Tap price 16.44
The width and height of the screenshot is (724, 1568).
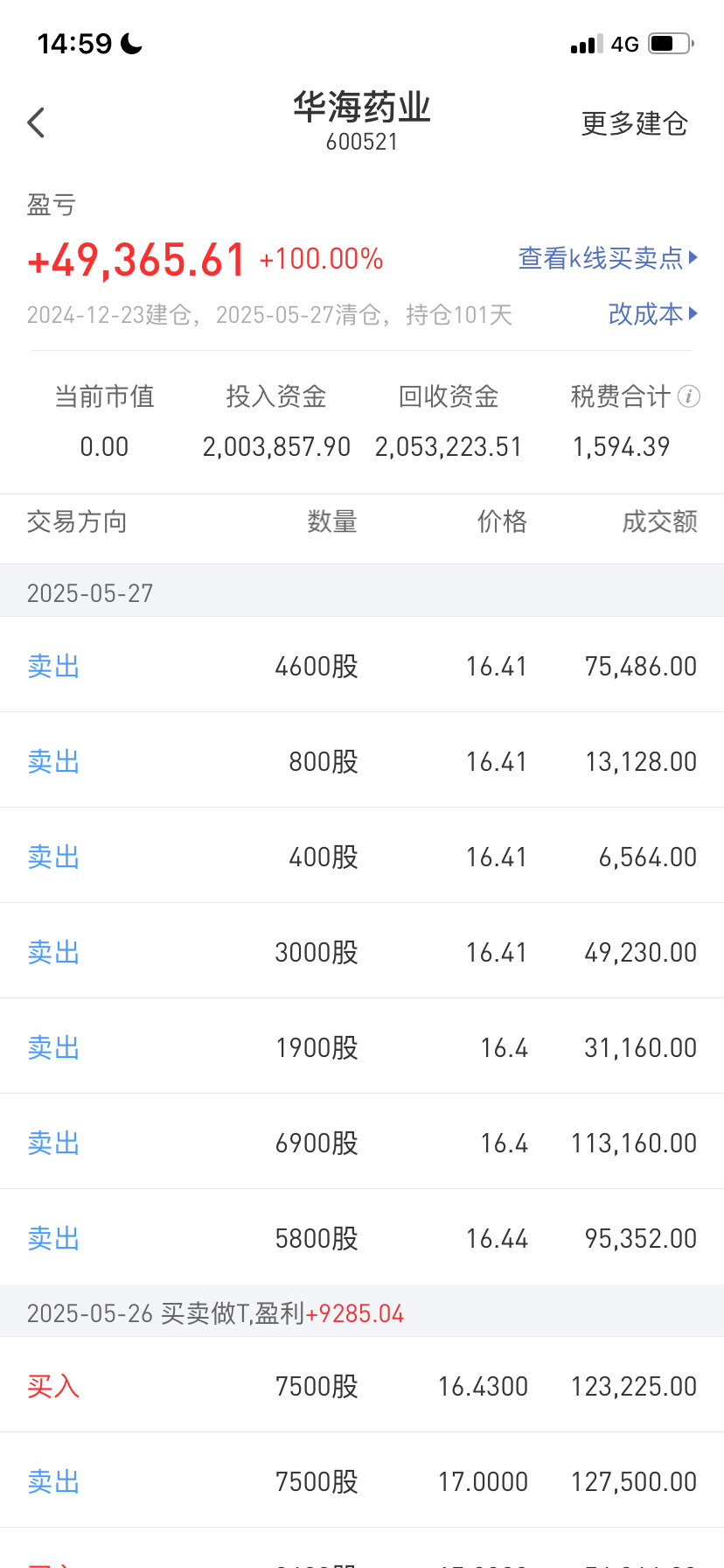pyautogui.click(x=497, y=1239)
